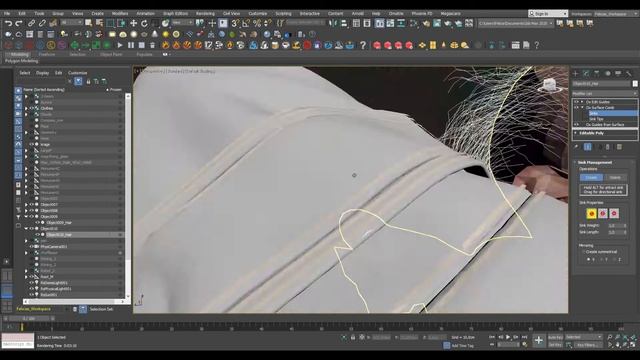Click the Redo arrow icon
The height and width of the screenshot is (360, 640).
19,24
